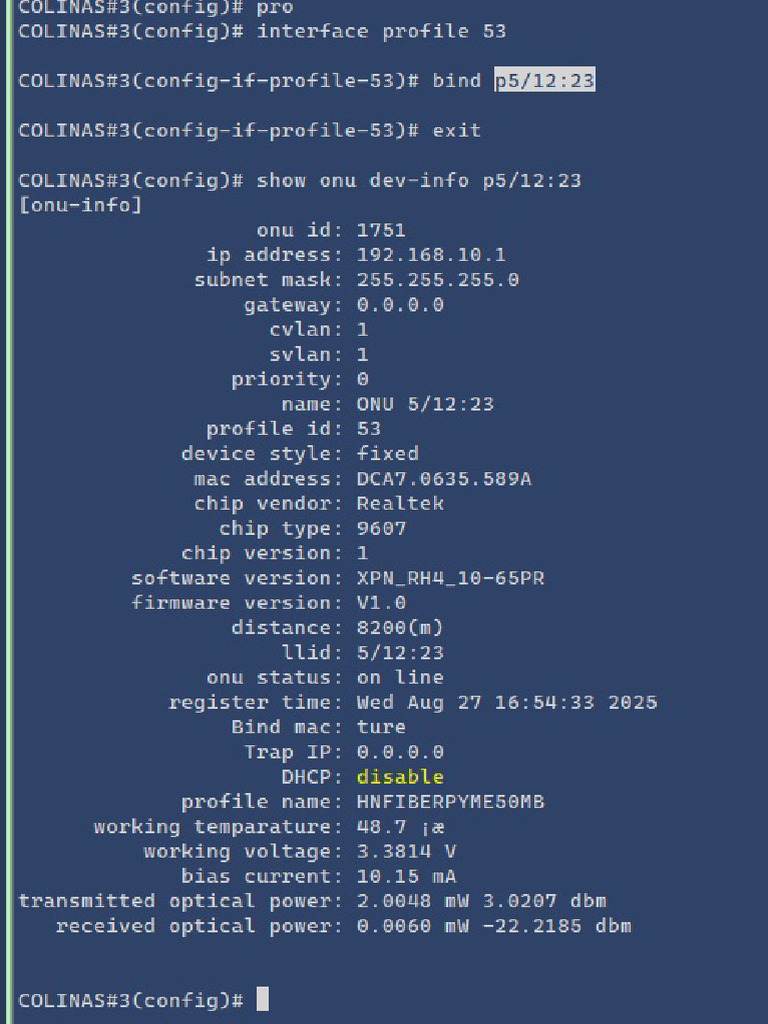Click the IP address 192.168.10.1
This screenshot has height=1024, width=768.
click(x=431, y=255)
